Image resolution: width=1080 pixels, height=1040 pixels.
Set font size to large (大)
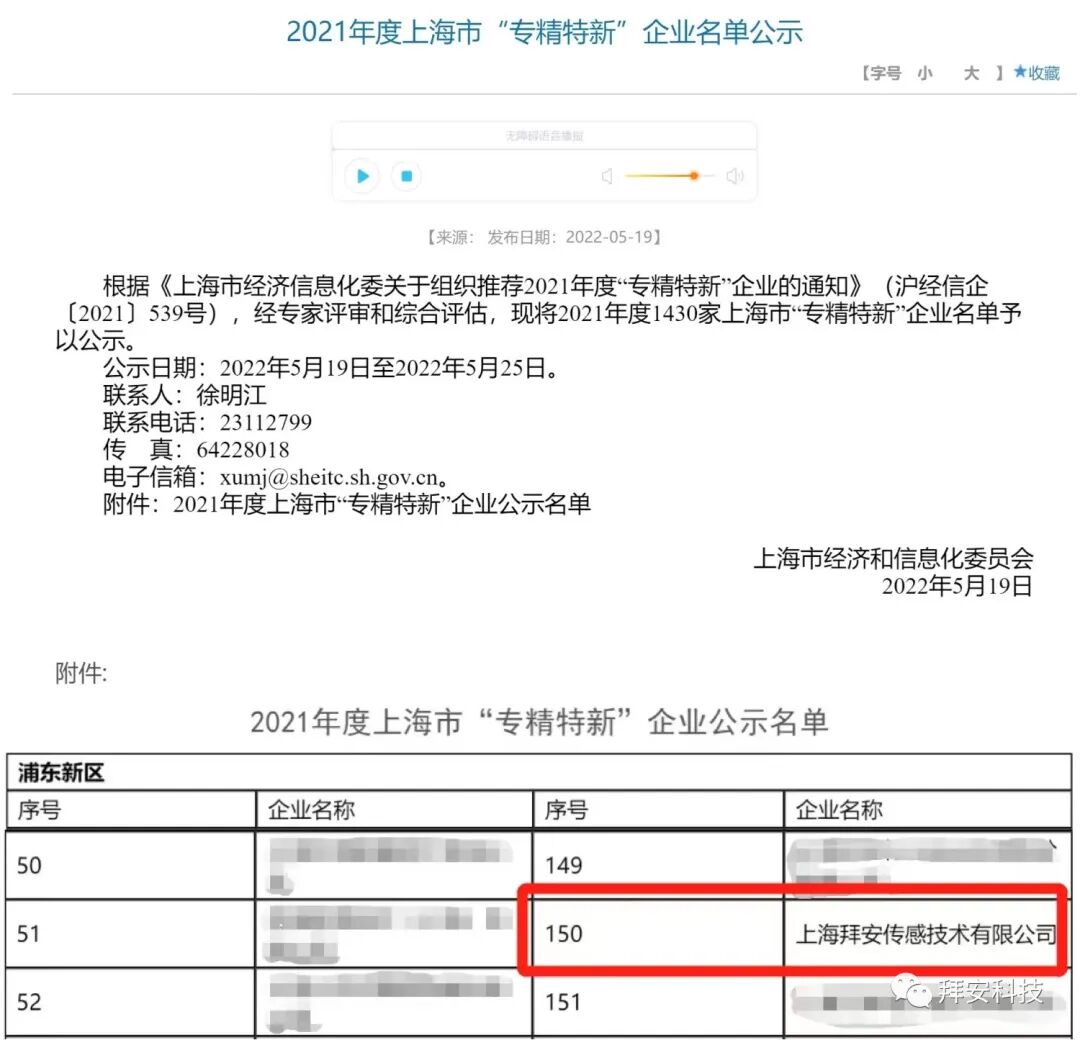[971, 73]
